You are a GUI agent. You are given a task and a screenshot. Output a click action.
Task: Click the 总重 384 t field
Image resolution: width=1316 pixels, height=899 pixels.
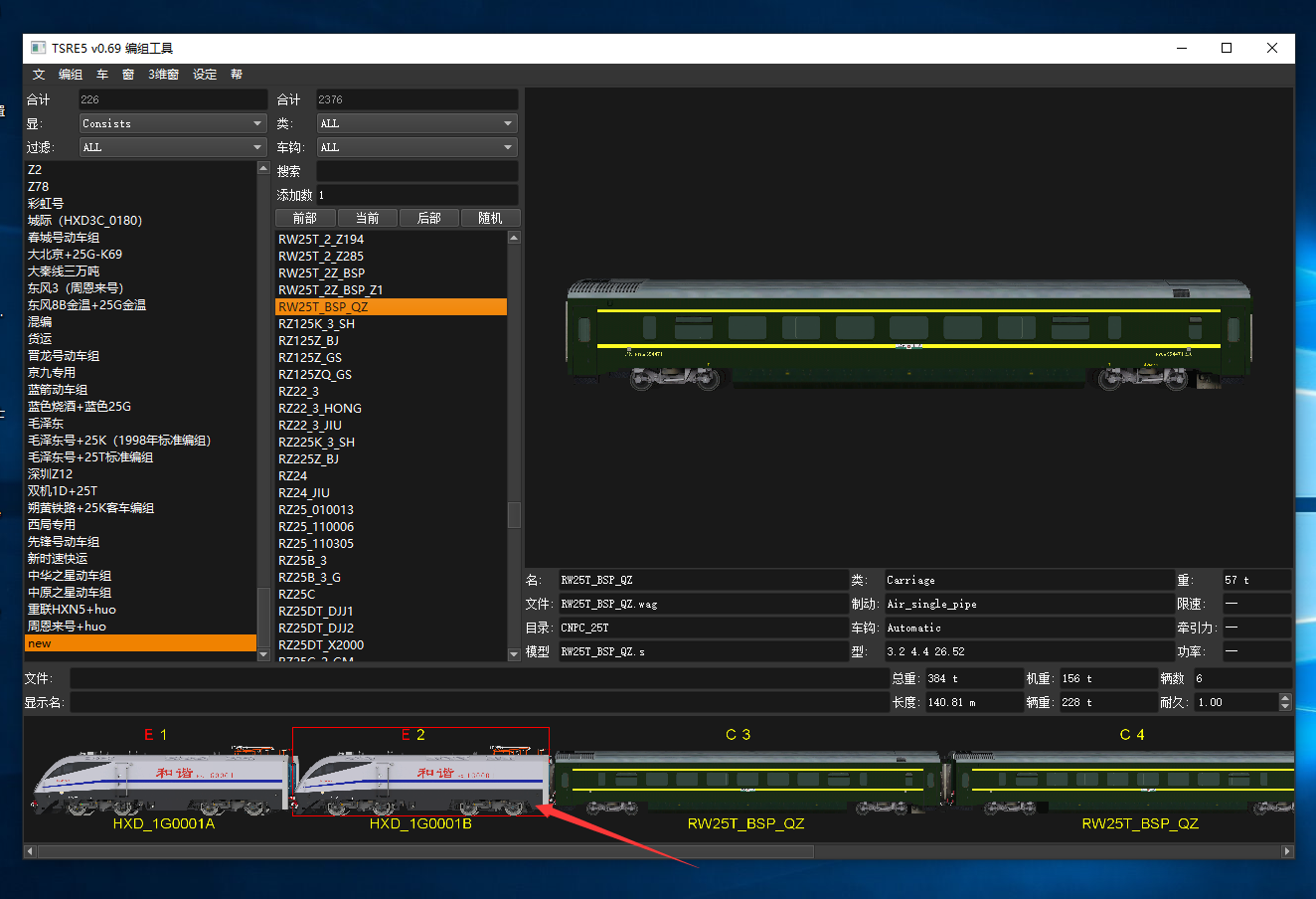tap(972, 678)
